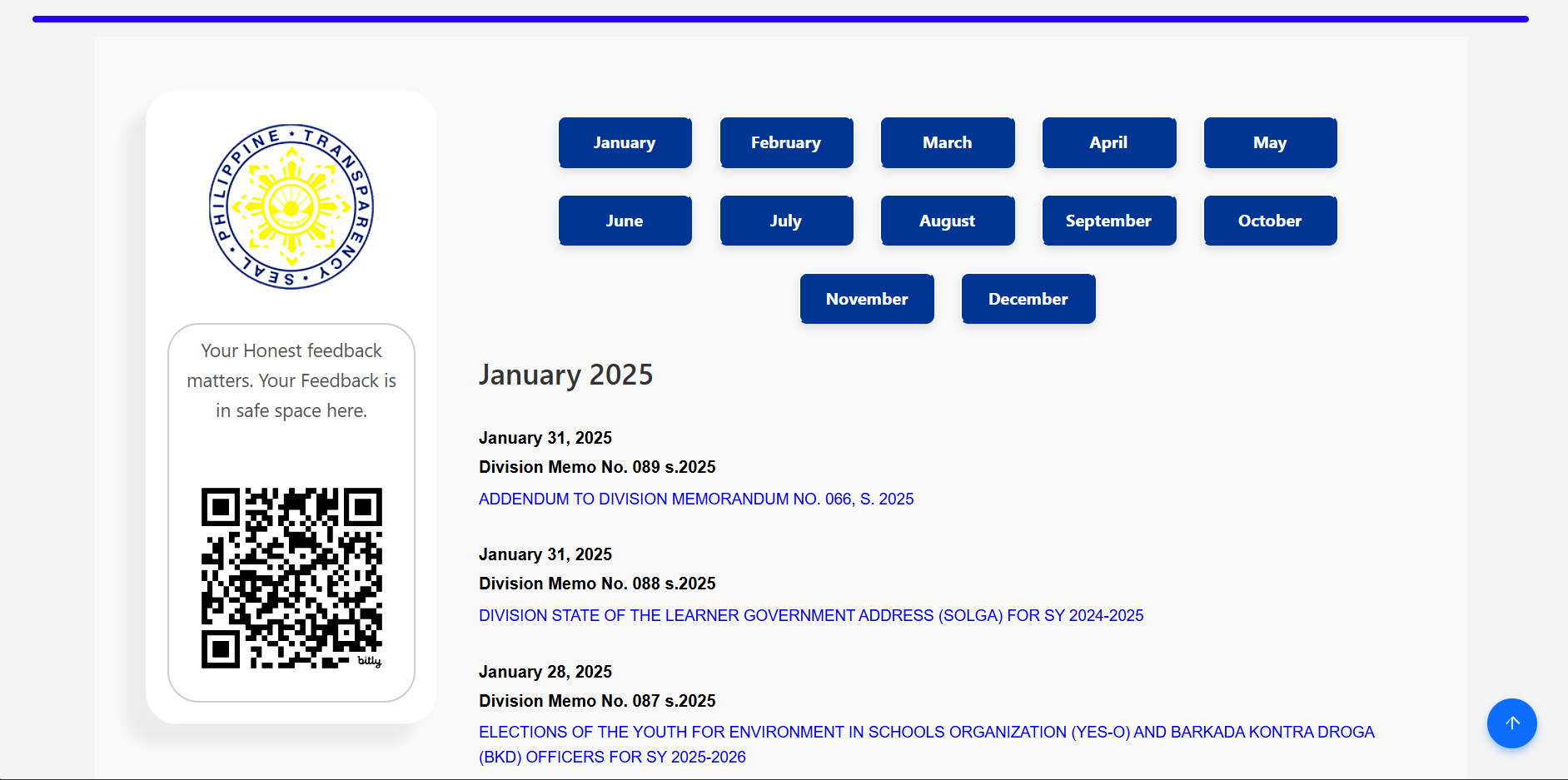Open the June memos

click(x=625, y=221)
